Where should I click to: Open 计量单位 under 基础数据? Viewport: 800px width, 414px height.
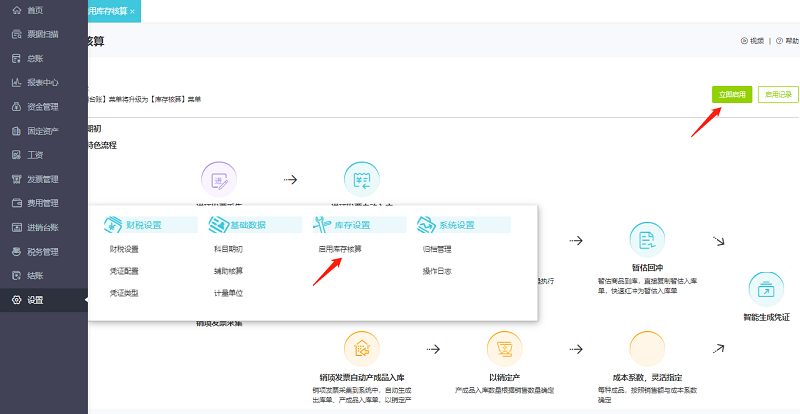tap(228, 293)
